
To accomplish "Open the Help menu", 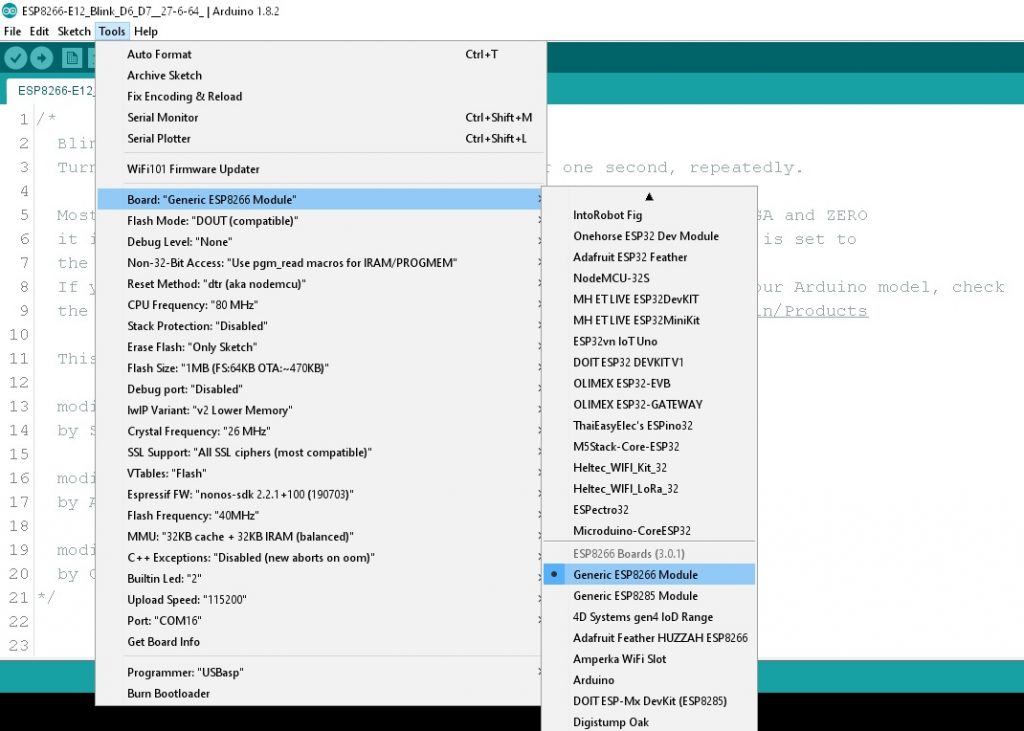I will tap(146, 31).
